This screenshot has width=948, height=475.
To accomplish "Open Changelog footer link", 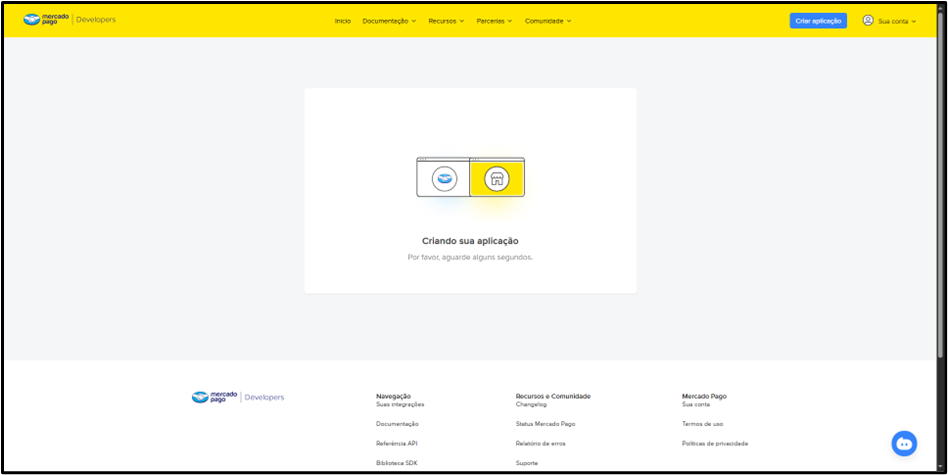I will pyautogui.click(x=531, y=404).
